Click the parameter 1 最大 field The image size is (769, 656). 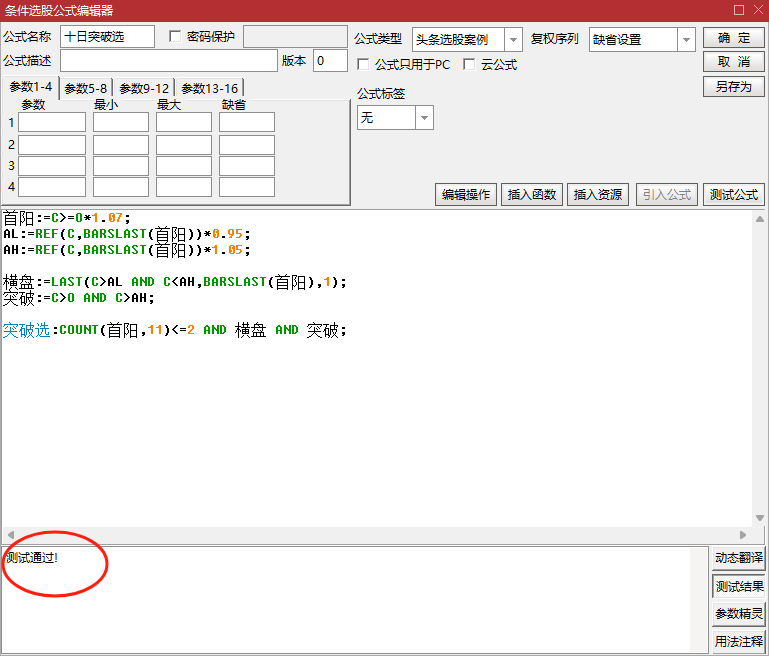184,122
